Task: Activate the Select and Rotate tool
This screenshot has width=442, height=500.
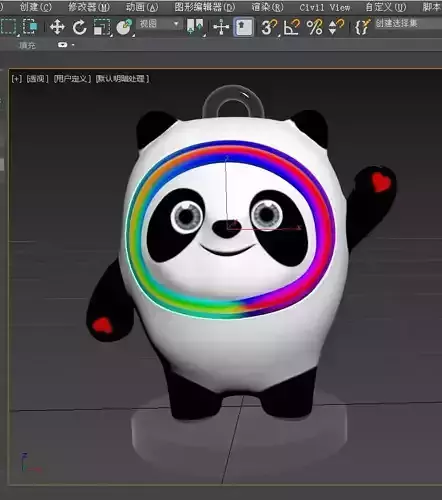Action: pyautogui.click(x=79, y=27)
